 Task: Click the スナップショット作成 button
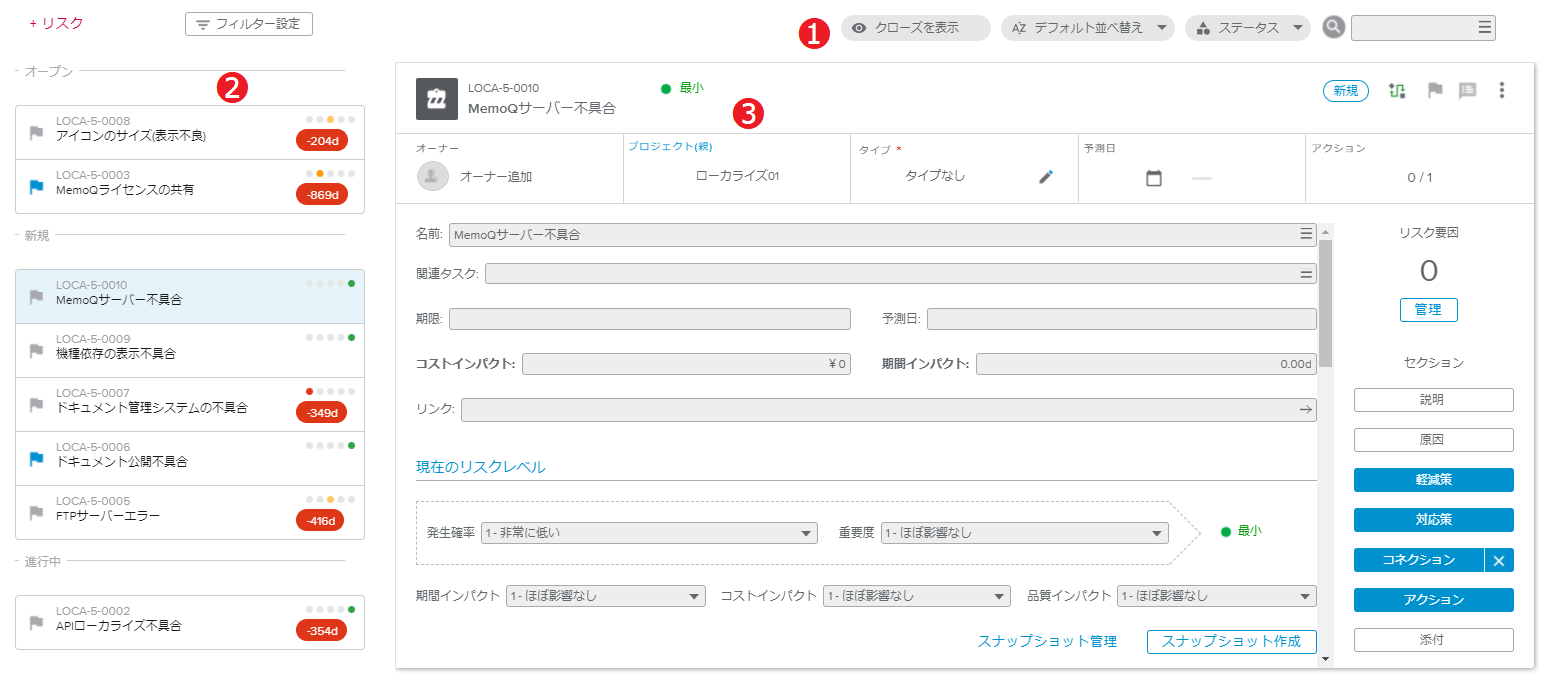[1231, 642]
